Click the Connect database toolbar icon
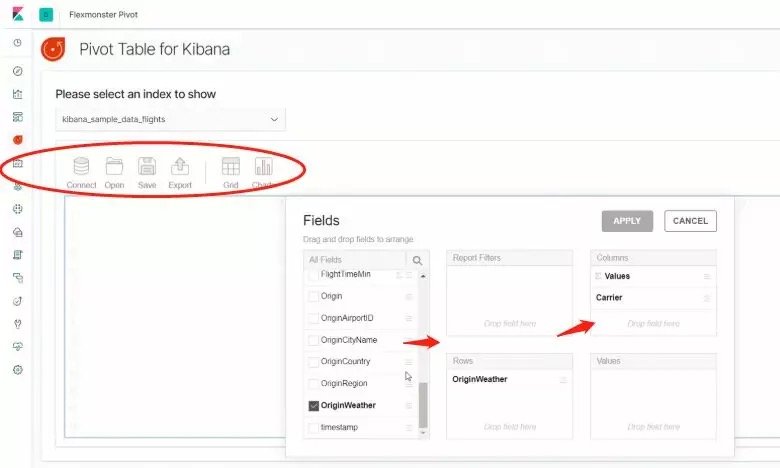780x468 pixels. pos(81,168)
